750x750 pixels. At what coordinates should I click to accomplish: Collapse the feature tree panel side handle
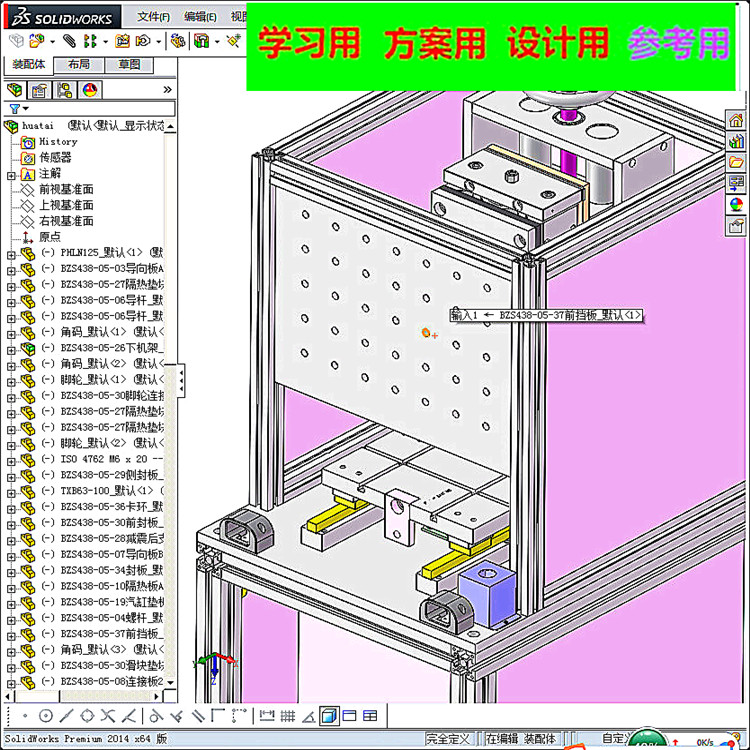pyautogui.click(x=181, y=381)
